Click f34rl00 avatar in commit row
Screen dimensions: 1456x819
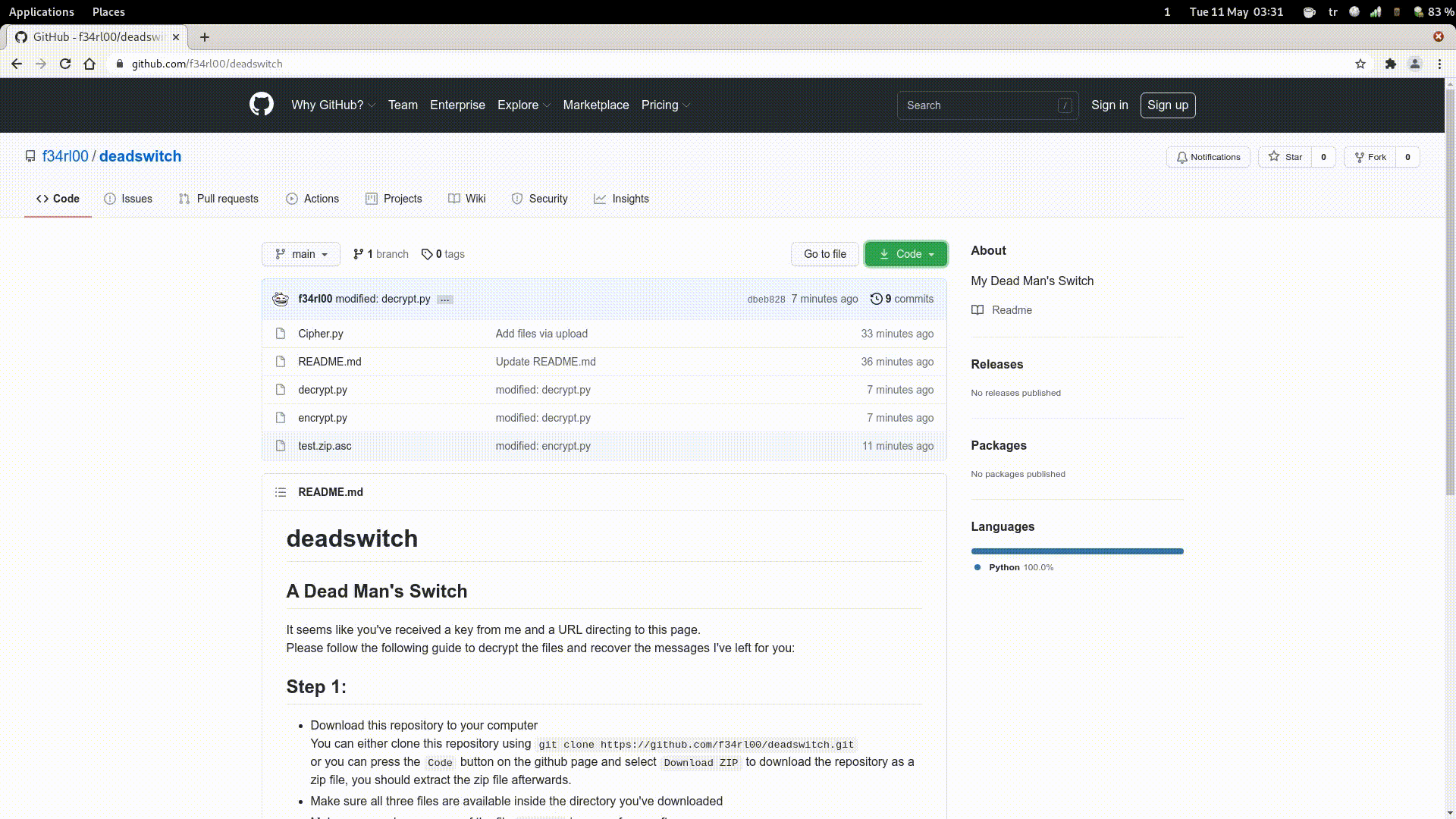281,299
